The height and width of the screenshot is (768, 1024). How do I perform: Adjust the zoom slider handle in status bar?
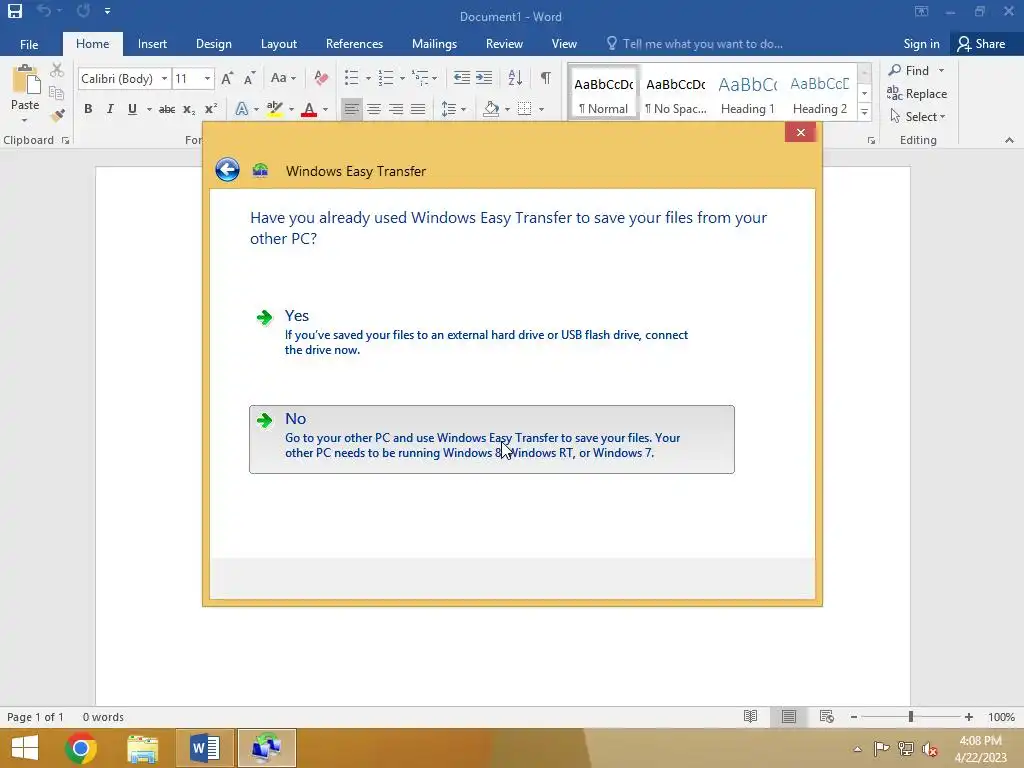[x=910, y=717]
